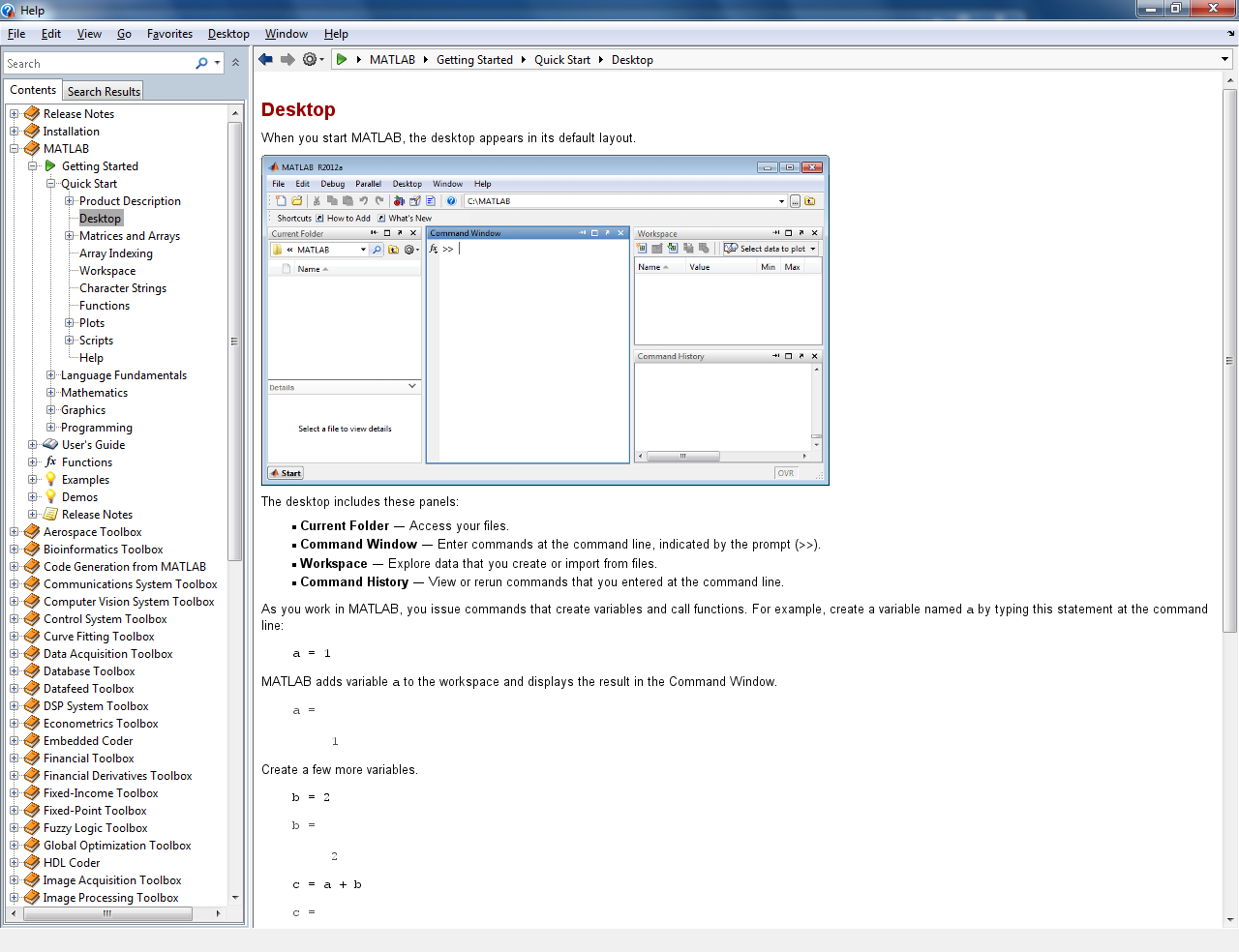Open the breadcrumb bar dropdown at far right
This screenshot has width=1239, height=952.
(1225, 59)
